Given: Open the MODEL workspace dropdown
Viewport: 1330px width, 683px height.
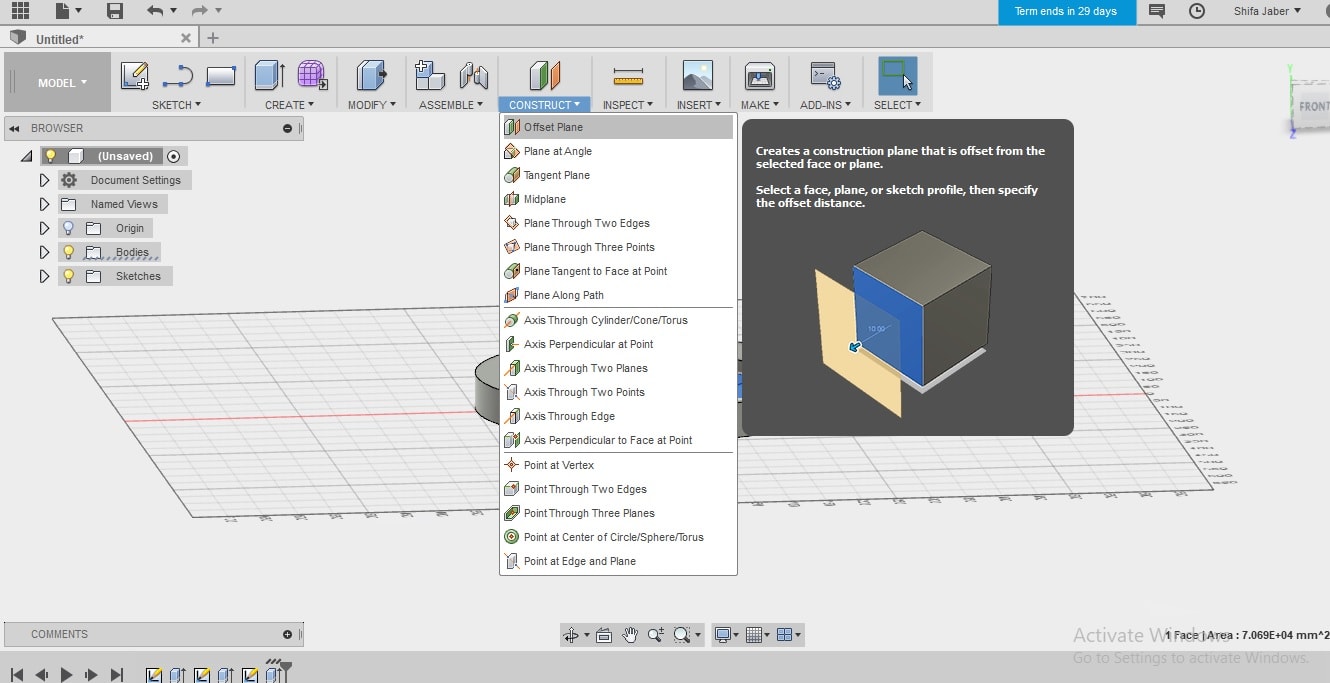Looking at the screenshot, I should click(x=62, y=83).
